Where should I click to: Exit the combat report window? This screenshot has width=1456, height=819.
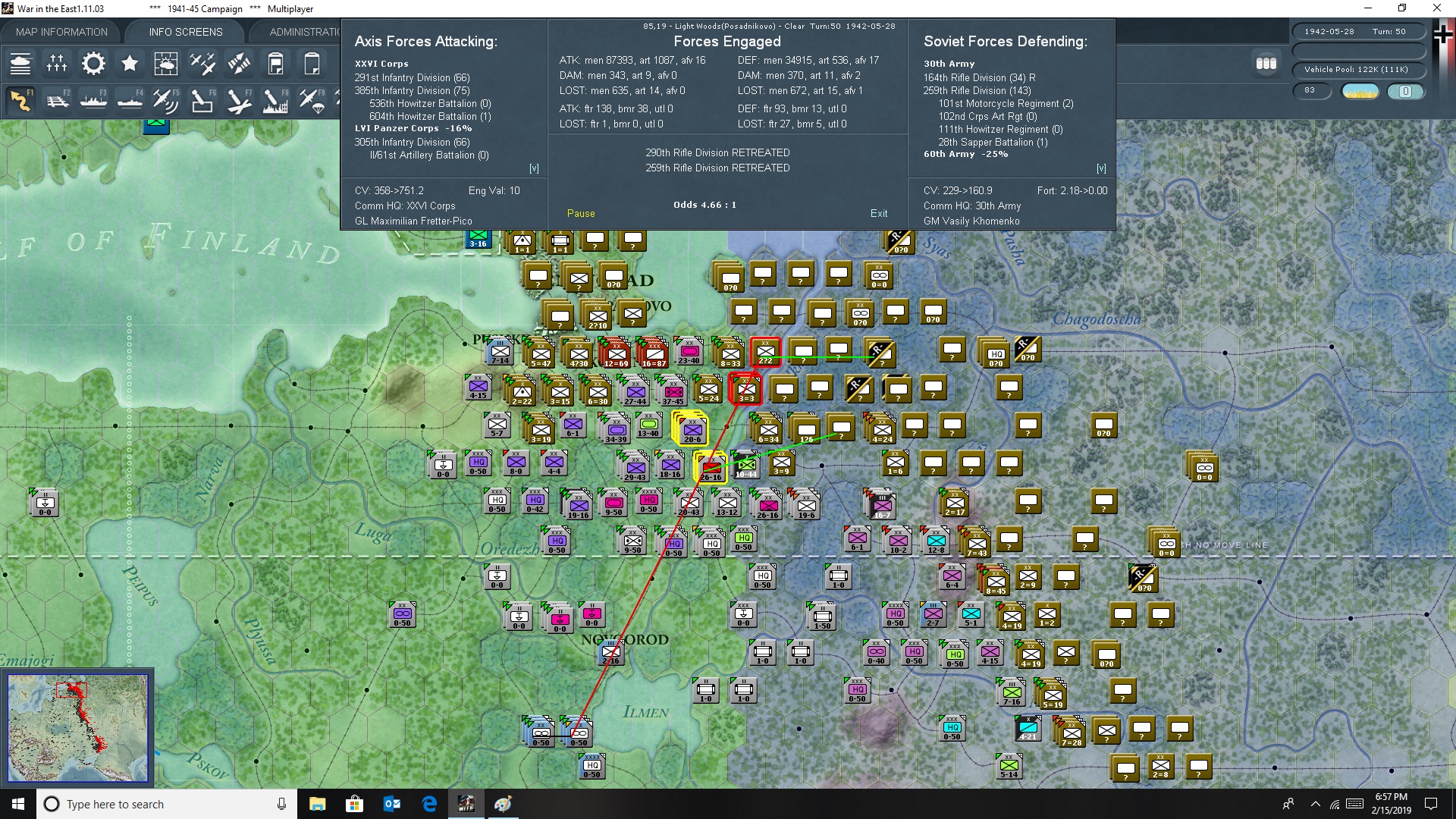click(879, 213)
